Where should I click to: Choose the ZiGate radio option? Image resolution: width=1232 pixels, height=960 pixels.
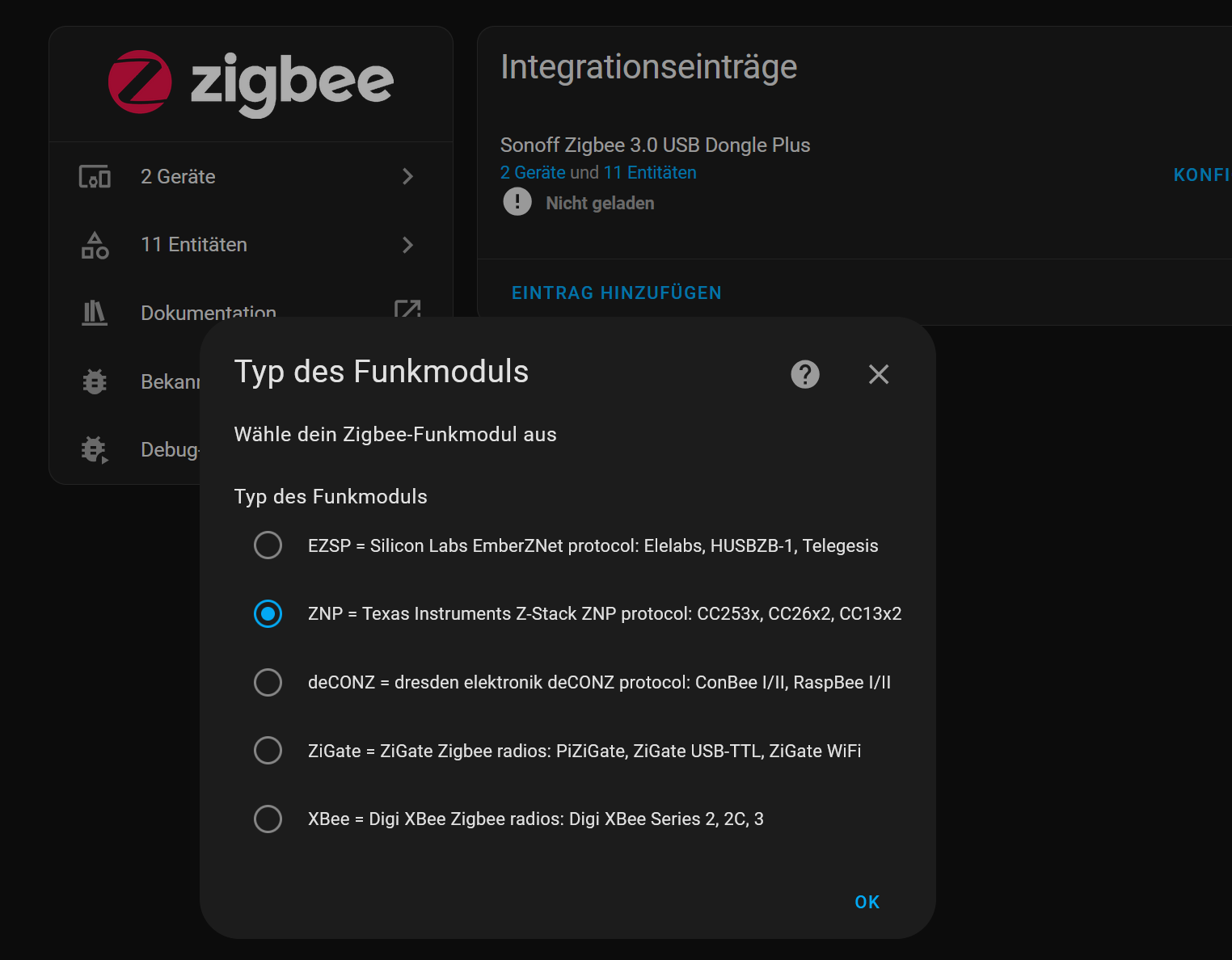(x=268, y=751)
